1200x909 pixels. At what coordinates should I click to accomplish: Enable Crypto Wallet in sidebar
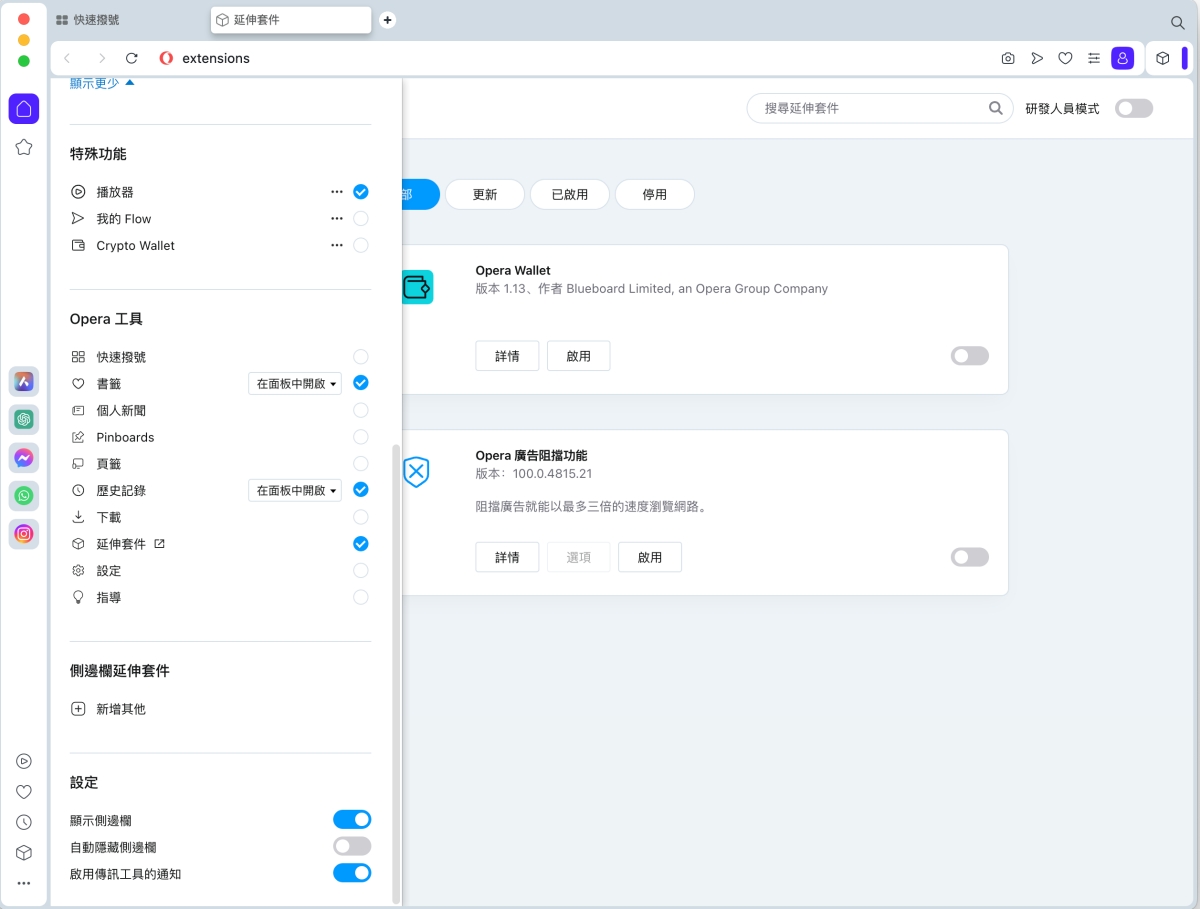[x=361, y=246]
